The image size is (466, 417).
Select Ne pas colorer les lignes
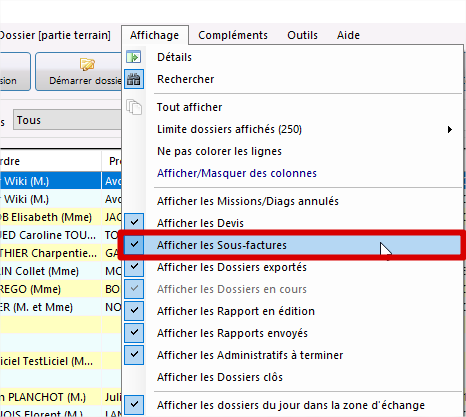pos(219,151)
